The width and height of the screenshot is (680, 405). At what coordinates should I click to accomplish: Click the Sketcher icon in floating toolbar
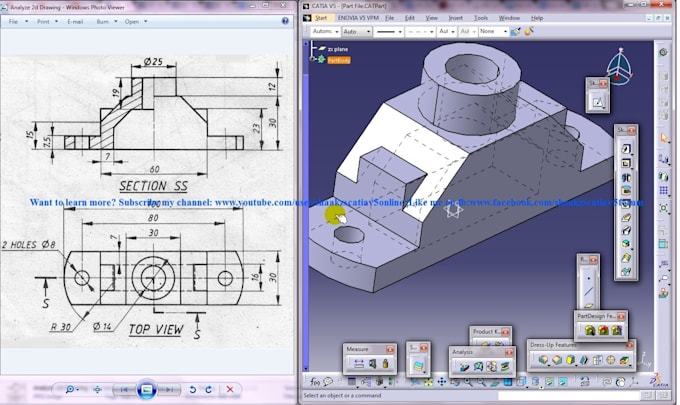[597, 101]
